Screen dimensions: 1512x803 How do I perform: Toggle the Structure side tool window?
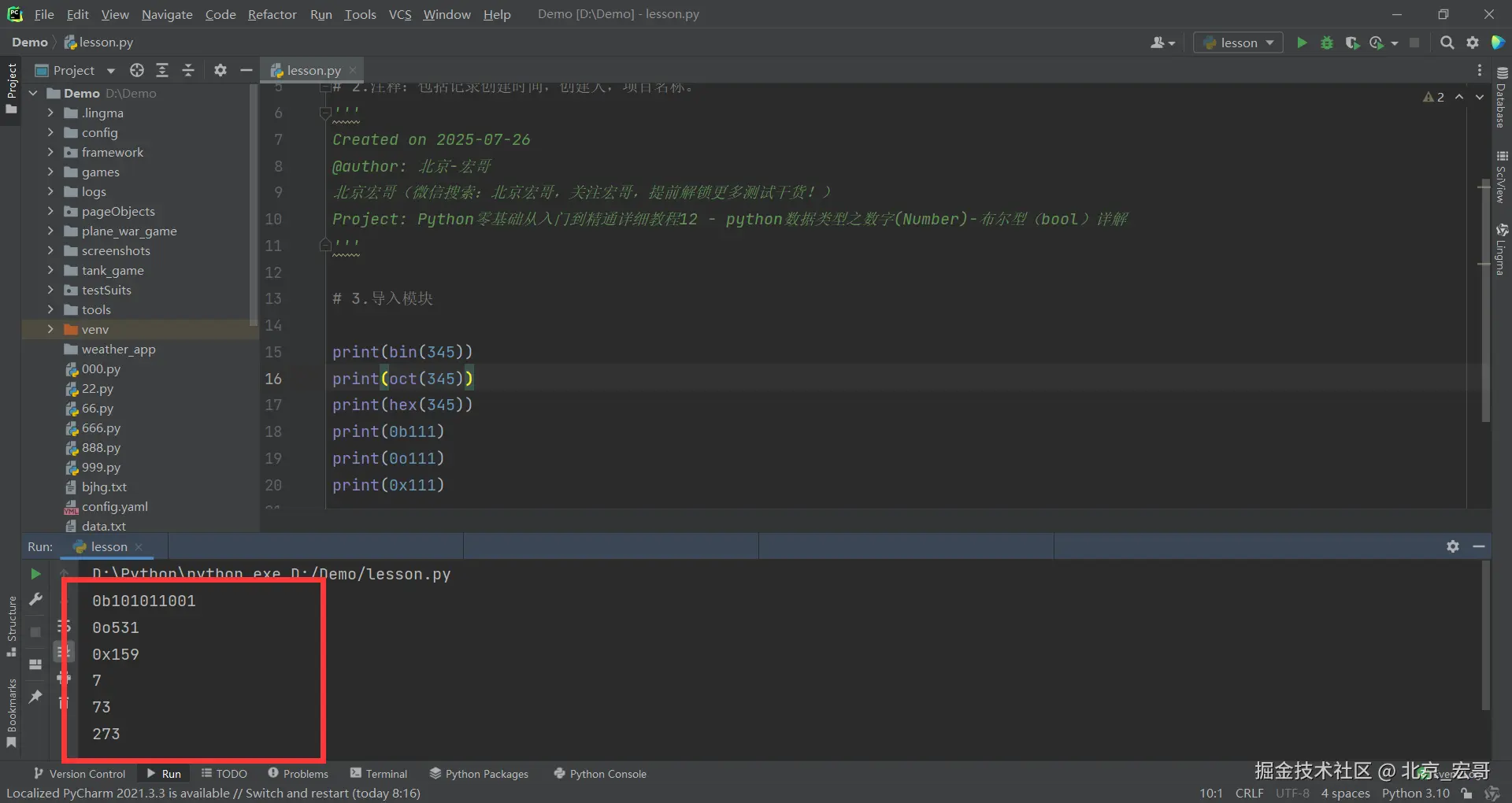click(x=11, y=627)
